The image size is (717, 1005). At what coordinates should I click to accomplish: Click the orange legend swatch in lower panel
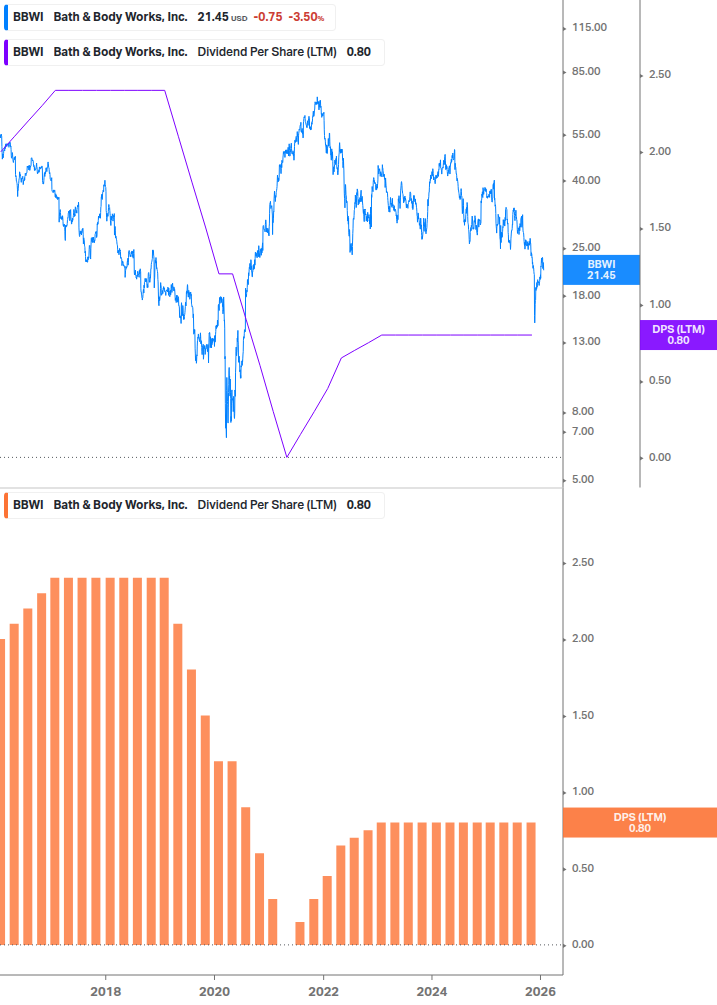(6, 504)
